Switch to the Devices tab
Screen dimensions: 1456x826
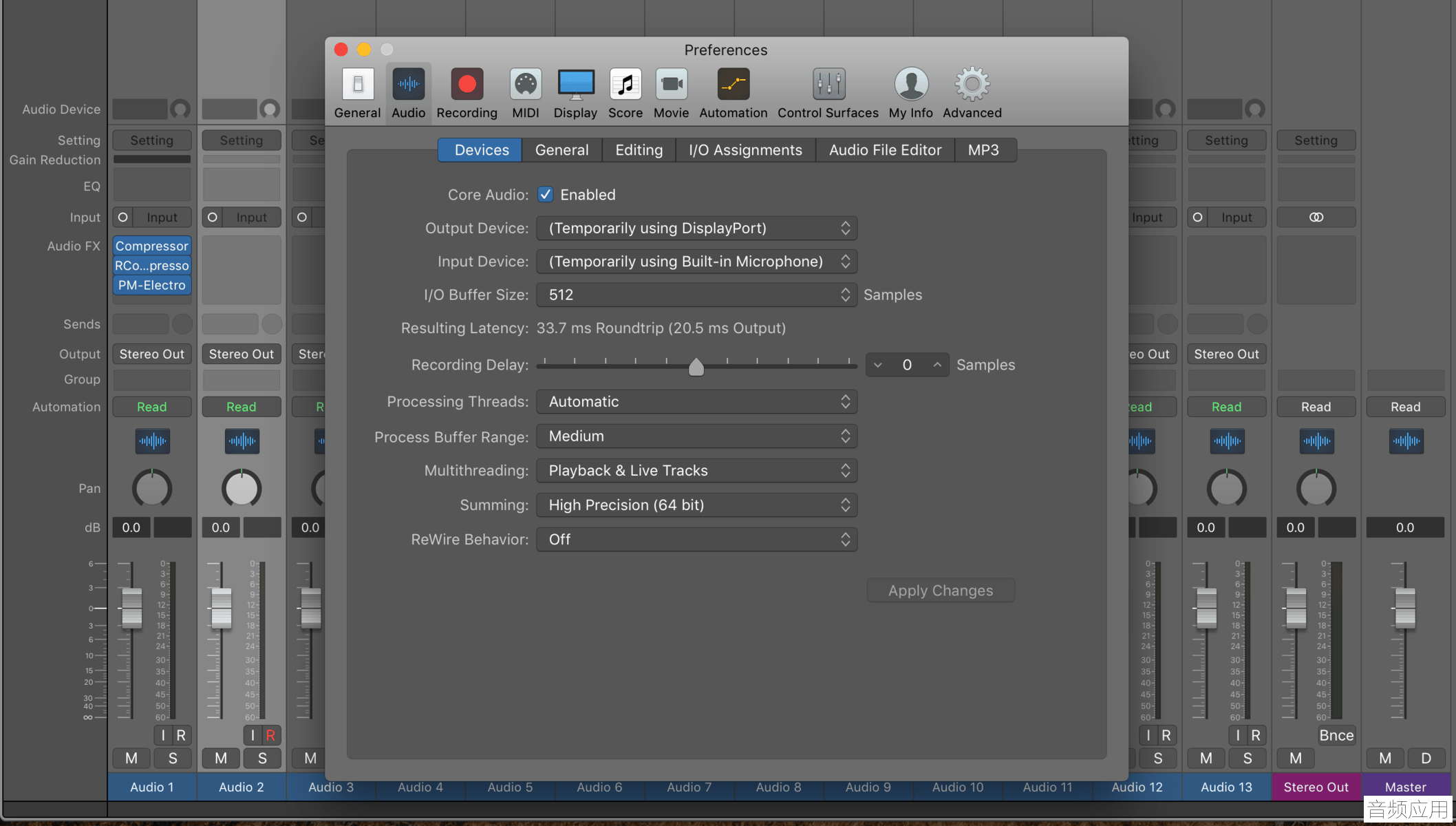(x=481, y=150)
